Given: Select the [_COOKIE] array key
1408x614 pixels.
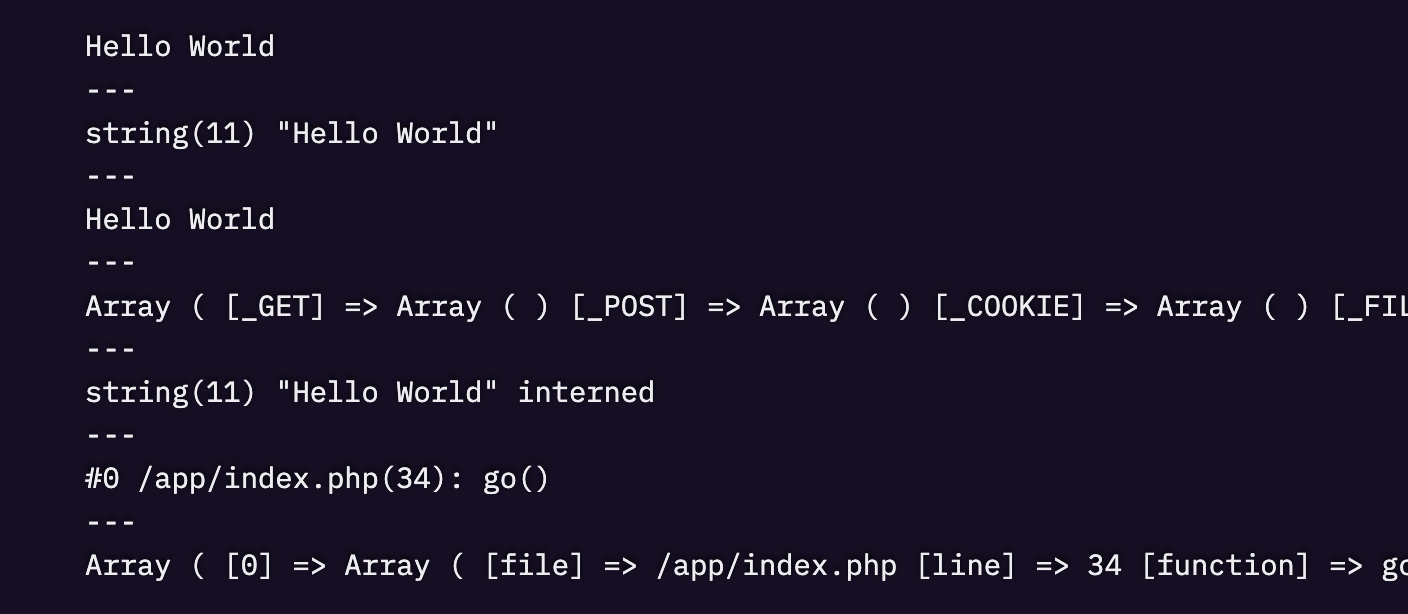Looking at the screenshot, I should (x=1009, y=306).
